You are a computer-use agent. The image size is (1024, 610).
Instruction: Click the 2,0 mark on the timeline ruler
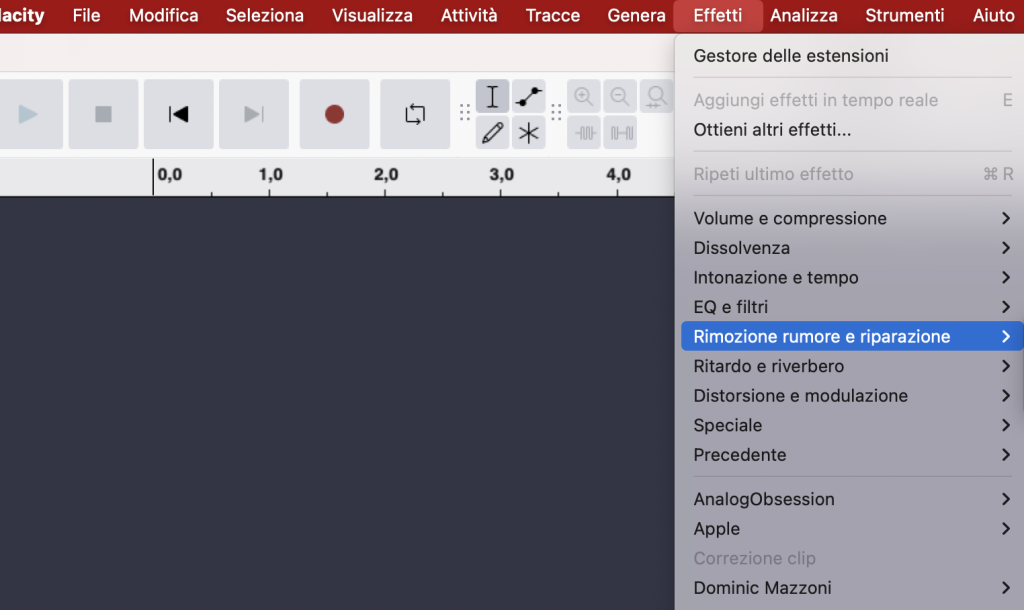tap(386, 173)
